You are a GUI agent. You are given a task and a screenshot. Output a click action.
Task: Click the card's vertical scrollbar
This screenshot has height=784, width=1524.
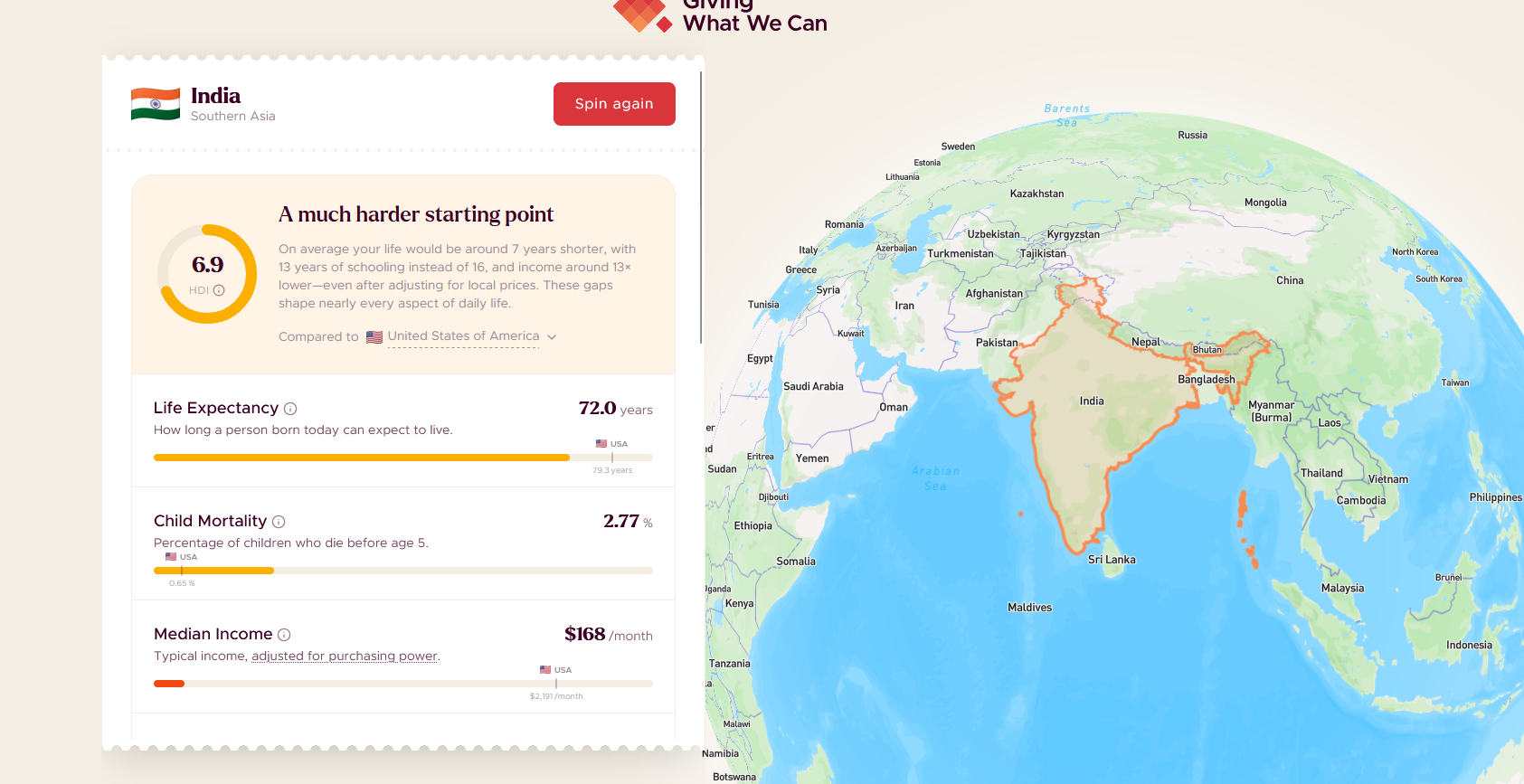point(701,208)
